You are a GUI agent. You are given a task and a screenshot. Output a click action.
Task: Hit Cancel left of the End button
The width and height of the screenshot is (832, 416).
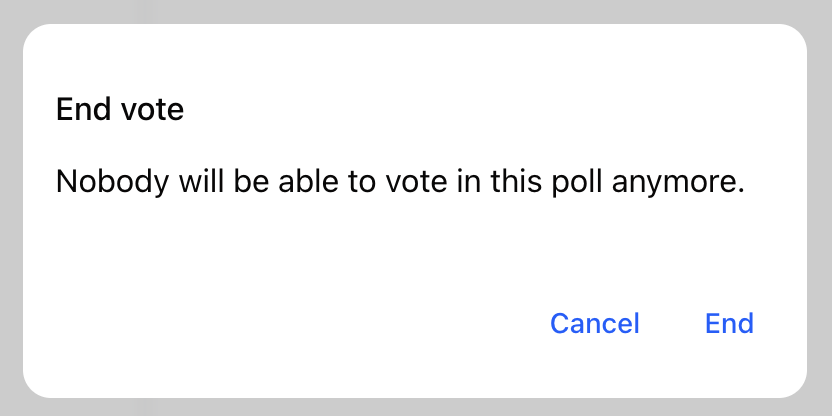[x=594, y=324]
